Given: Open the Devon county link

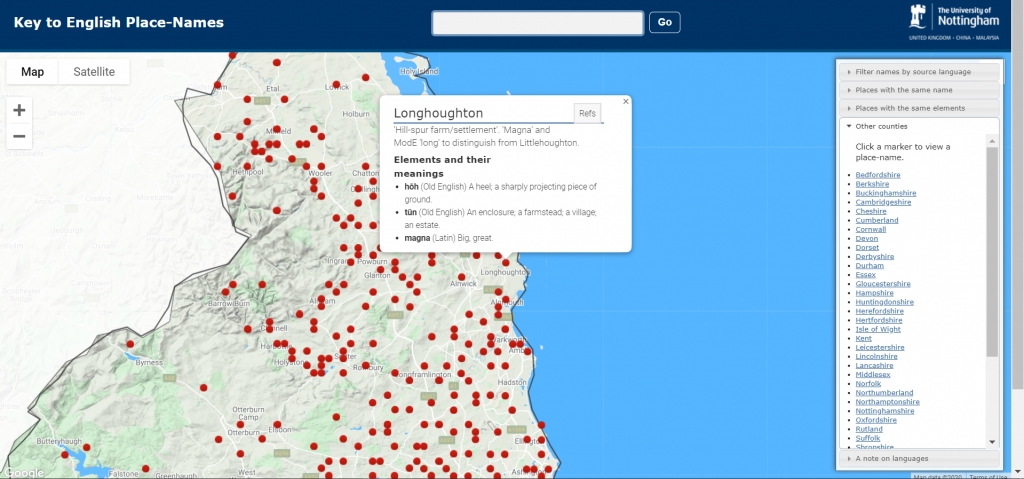Looking at the screenshot, I should [867, 239].
